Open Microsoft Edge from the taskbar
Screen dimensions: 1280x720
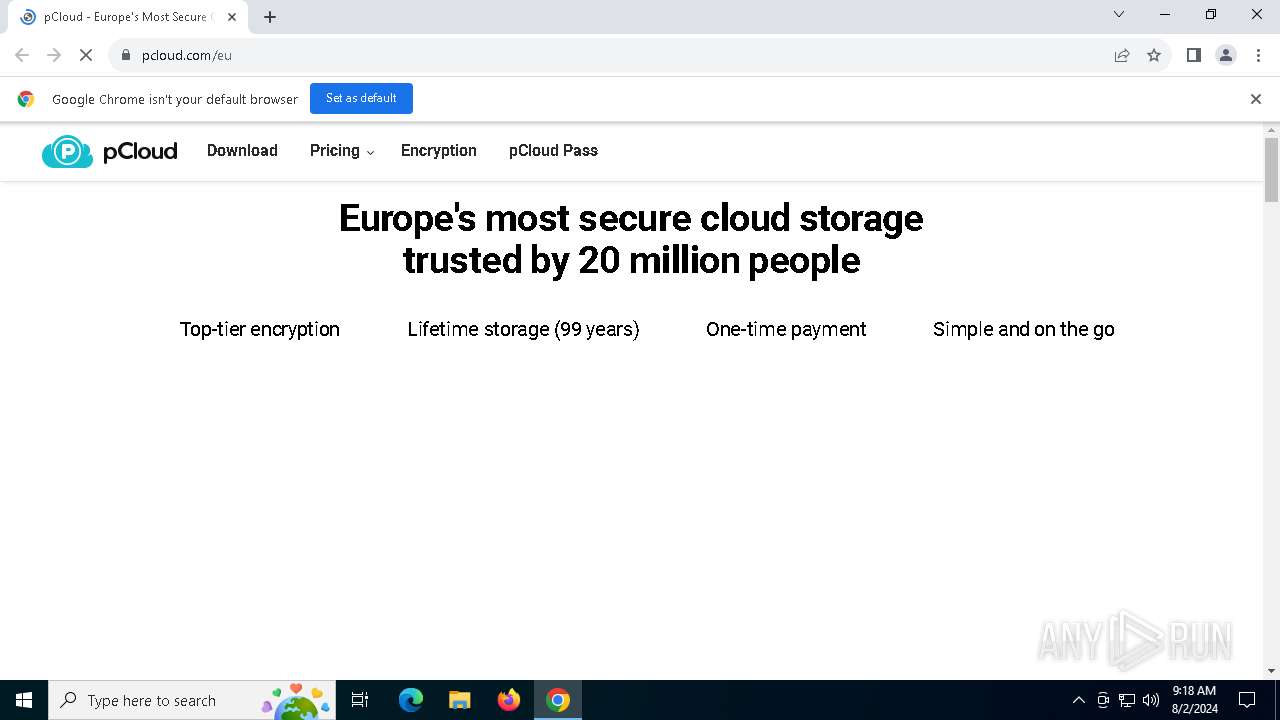(x=411, y=700)
